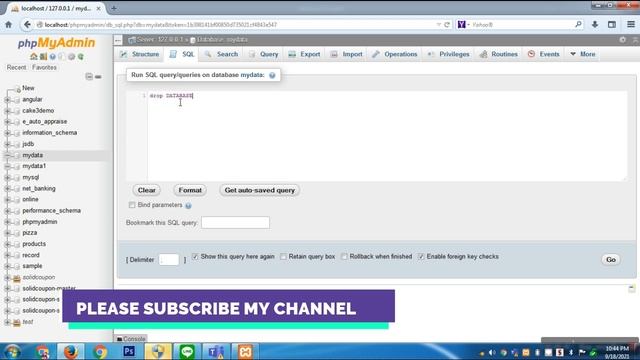Viewport: 640px width, 360px height.
Task: Uncheck Show this query here again
Action: [x=195, y=257]
